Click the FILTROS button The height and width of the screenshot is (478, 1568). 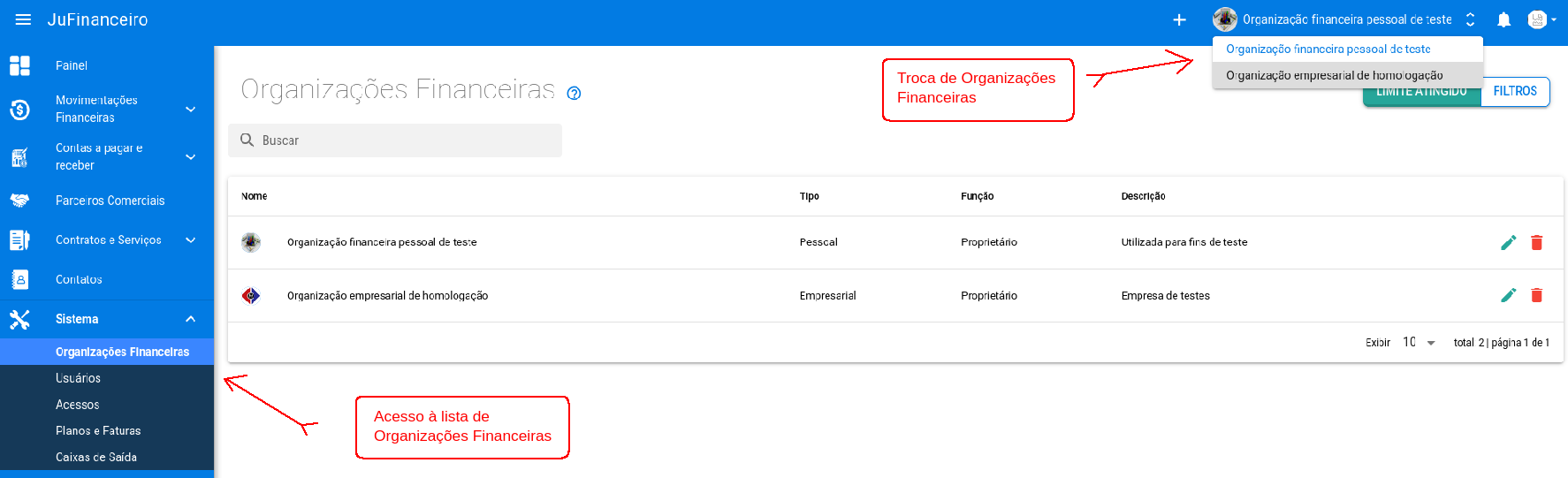1514,91
